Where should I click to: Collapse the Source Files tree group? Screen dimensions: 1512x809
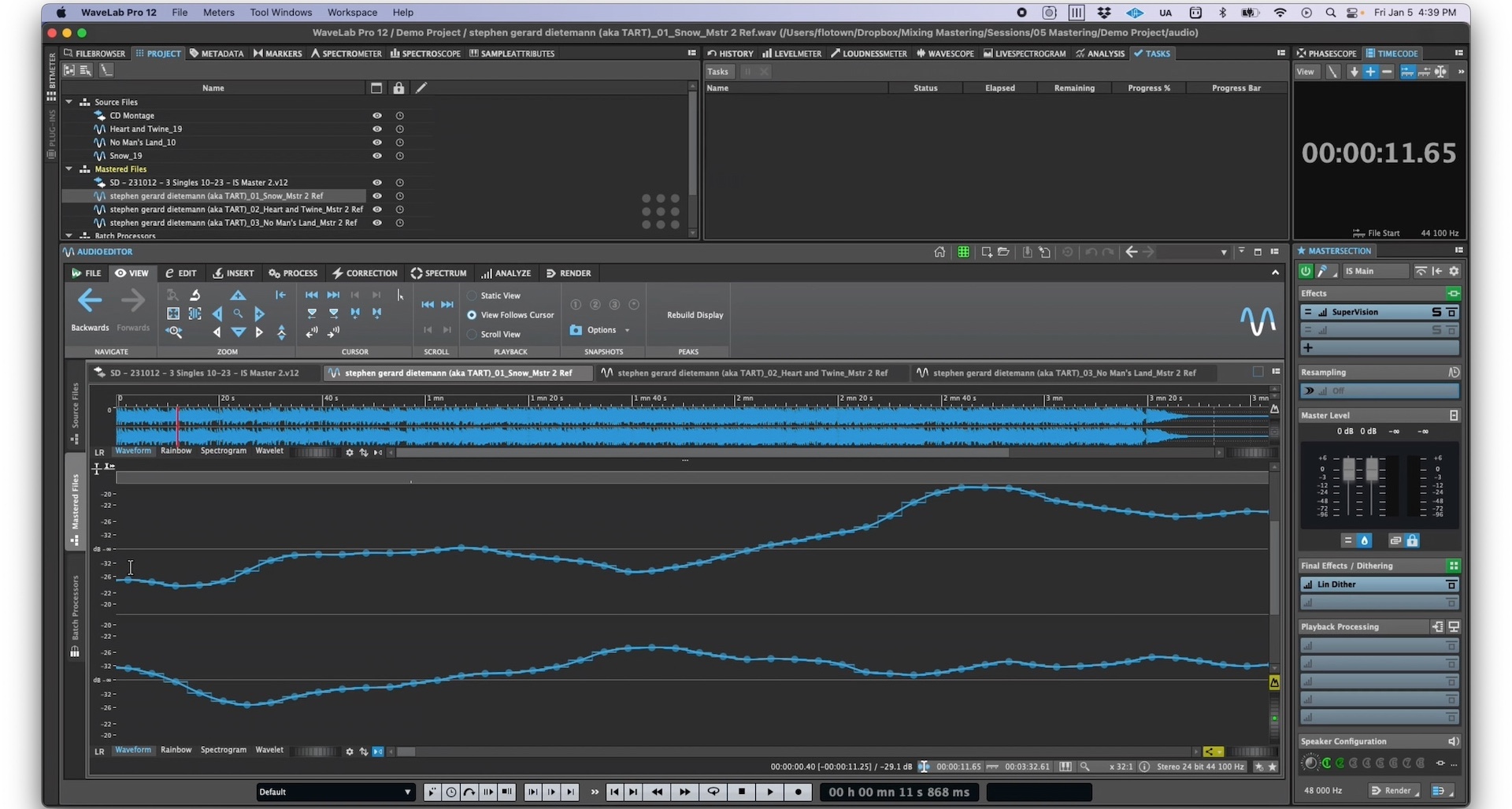(69, 102)
